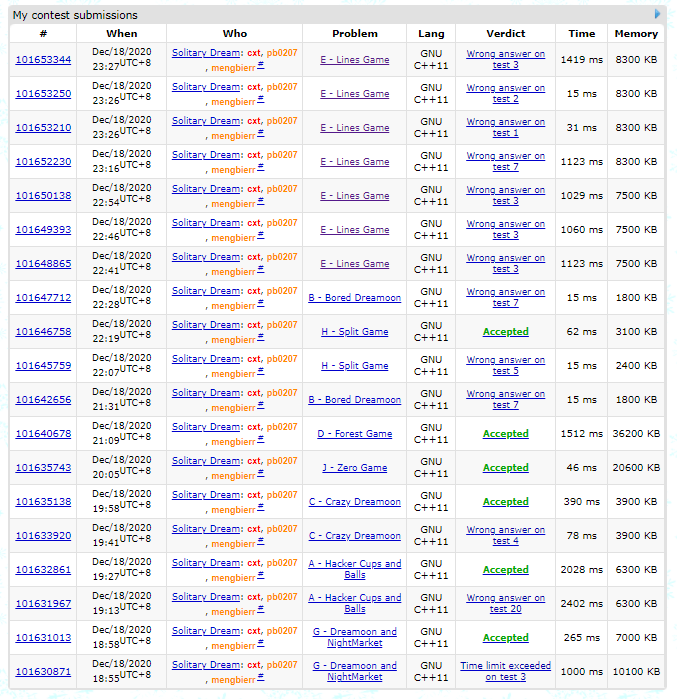Open problem D - Forest Game

(x=354, y=434)
